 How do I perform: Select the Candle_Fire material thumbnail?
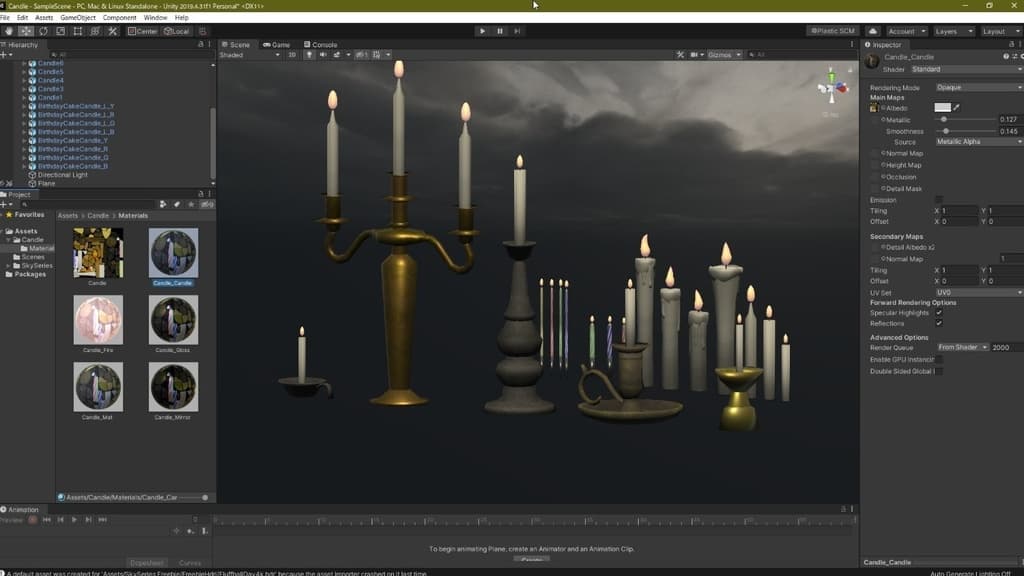pos(98,320)
